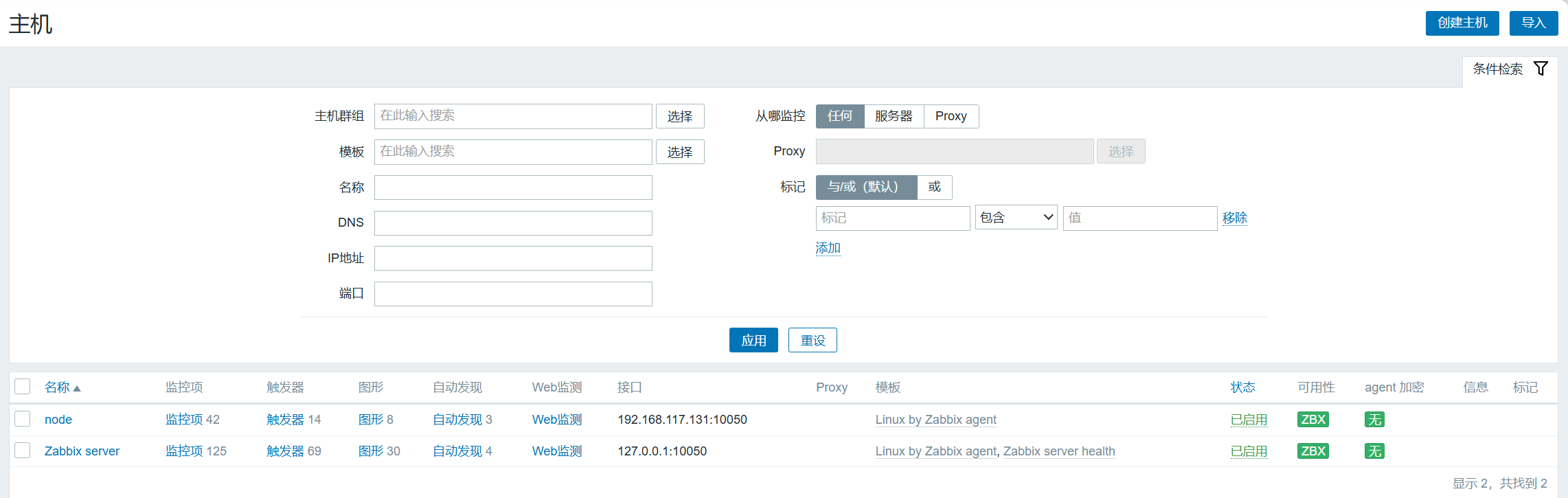Open Zabbix server health template link
The width and height of the screenshot is (1568, 498).
(x=1059, y=451)
